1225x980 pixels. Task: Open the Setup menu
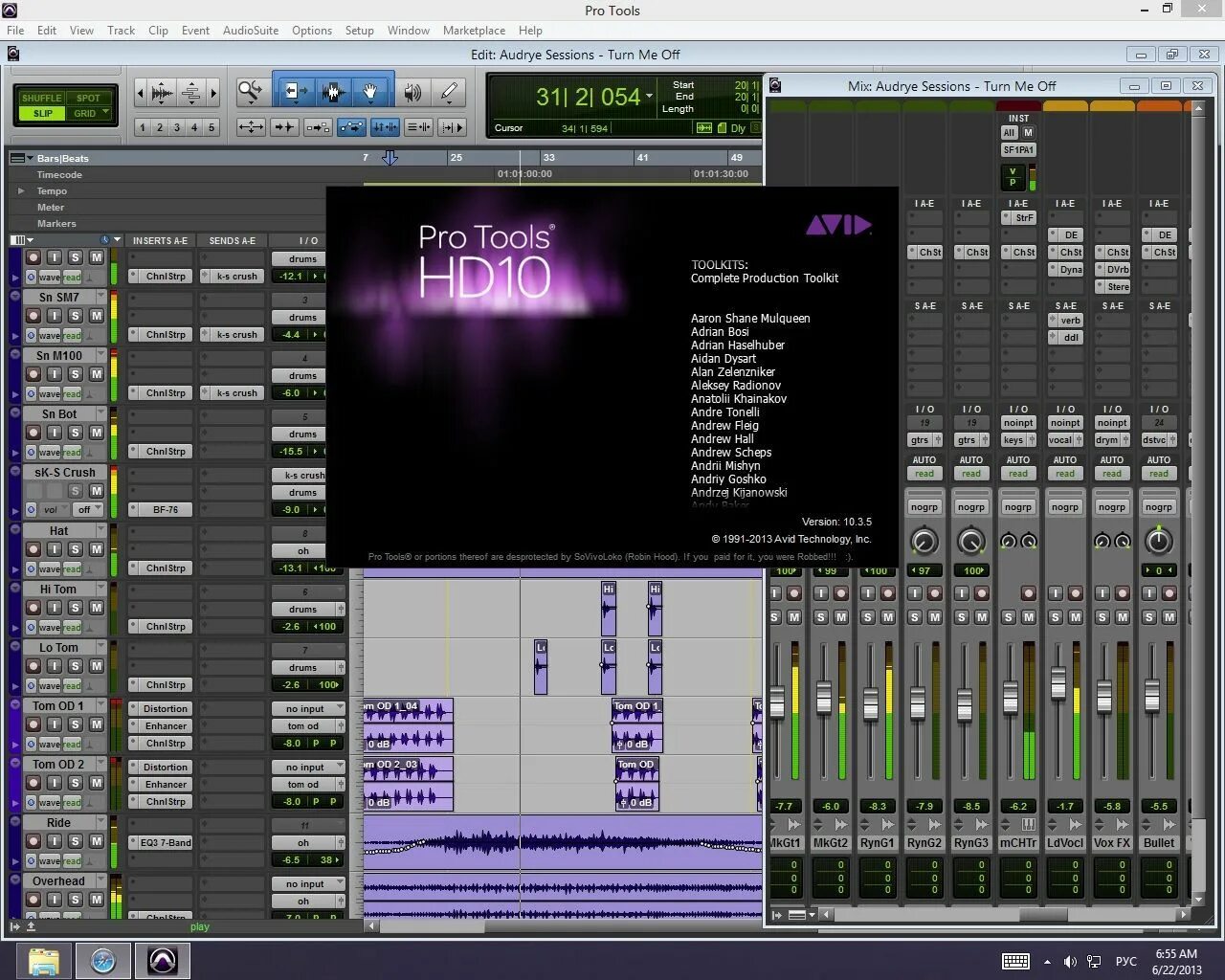(359, 31)
